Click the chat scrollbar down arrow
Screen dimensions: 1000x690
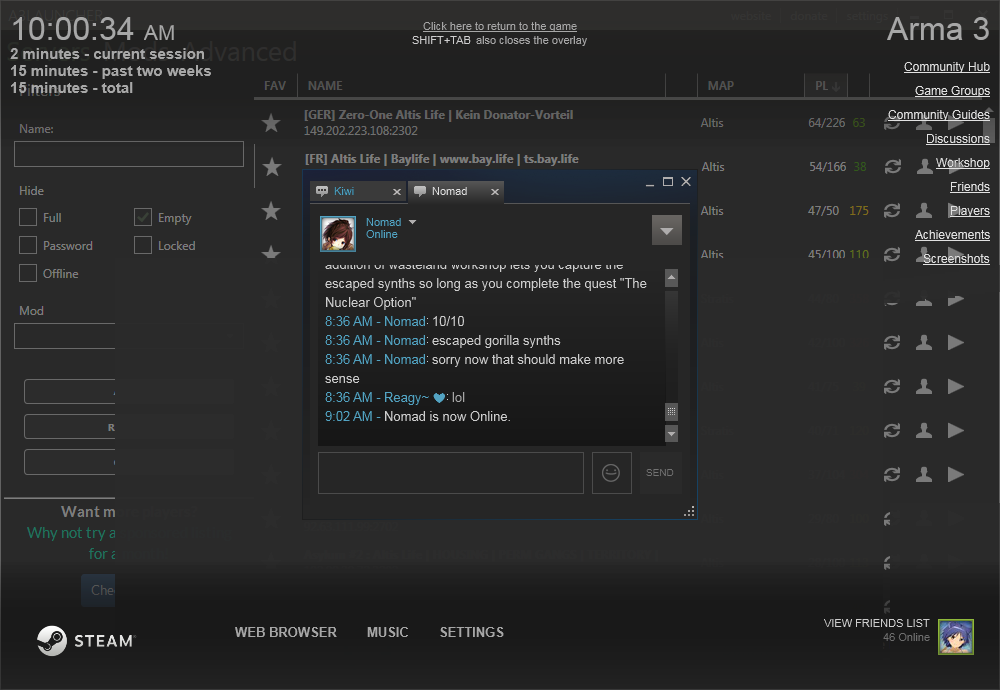(x=671, y=434)
